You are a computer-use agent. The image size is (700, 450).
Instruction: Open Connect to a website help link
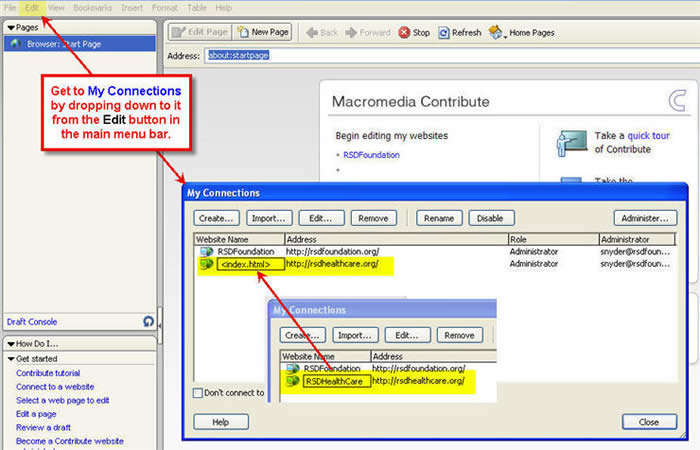click(55, 387)
